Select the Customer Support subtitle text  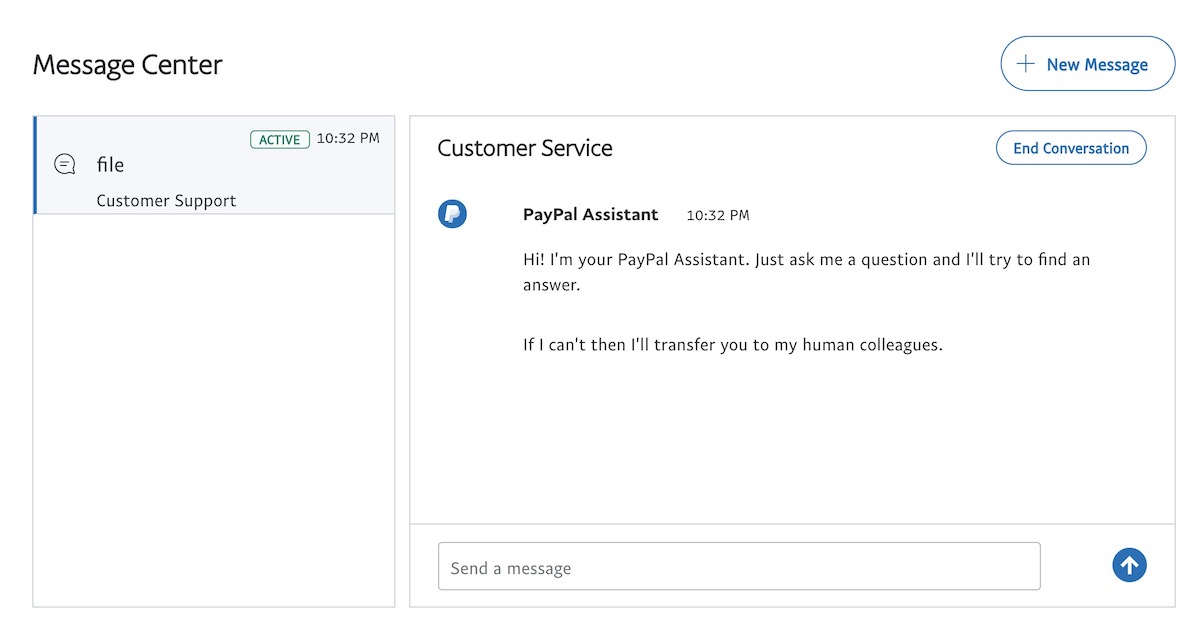click(x=166, y=200)
